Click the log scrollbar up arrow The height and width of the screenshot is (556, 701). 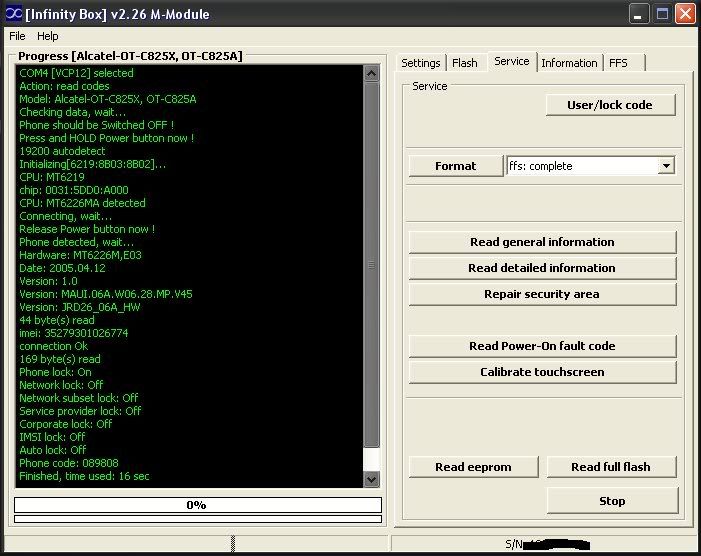tap(372, 73)
